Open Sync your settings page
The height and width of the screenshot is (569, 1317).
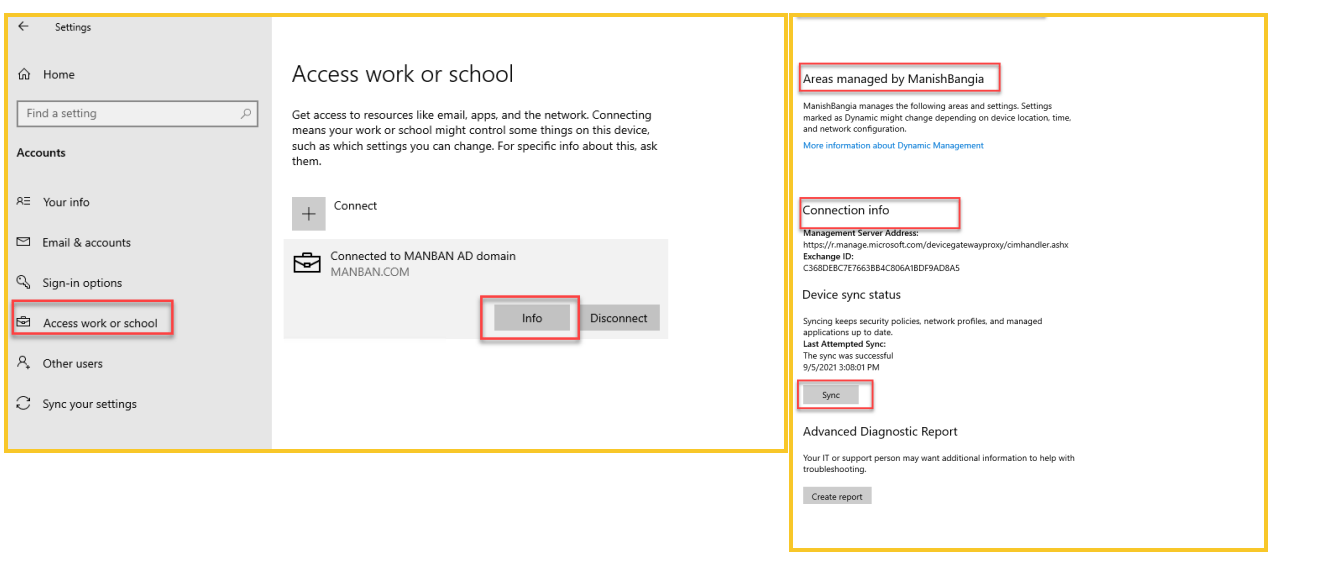[89, 404]
